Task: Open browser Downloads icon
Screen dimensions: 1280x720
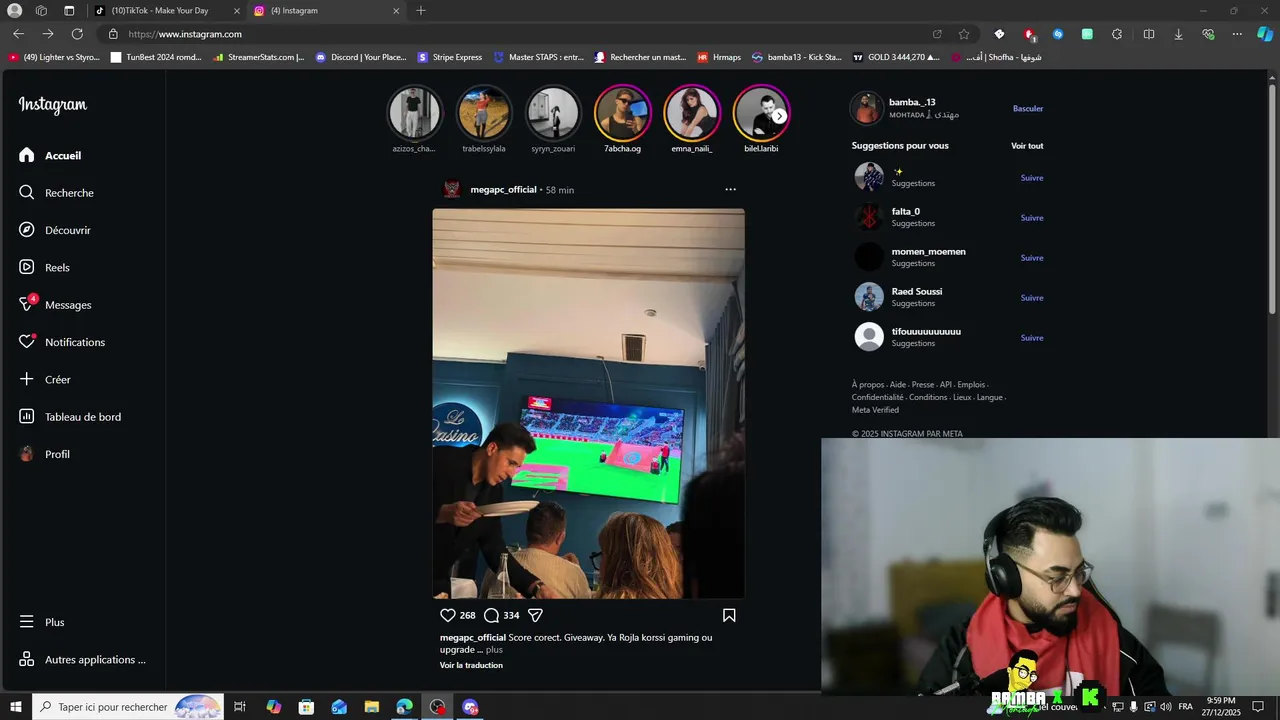Action: pyautogui.click(x=1178, y=34)
